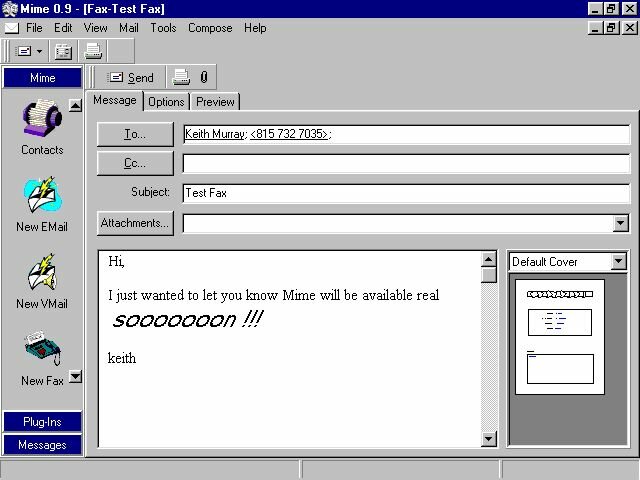Open the Tools menu
The height and width of the screenshot is (480, 640).
(x=163, y=28)
